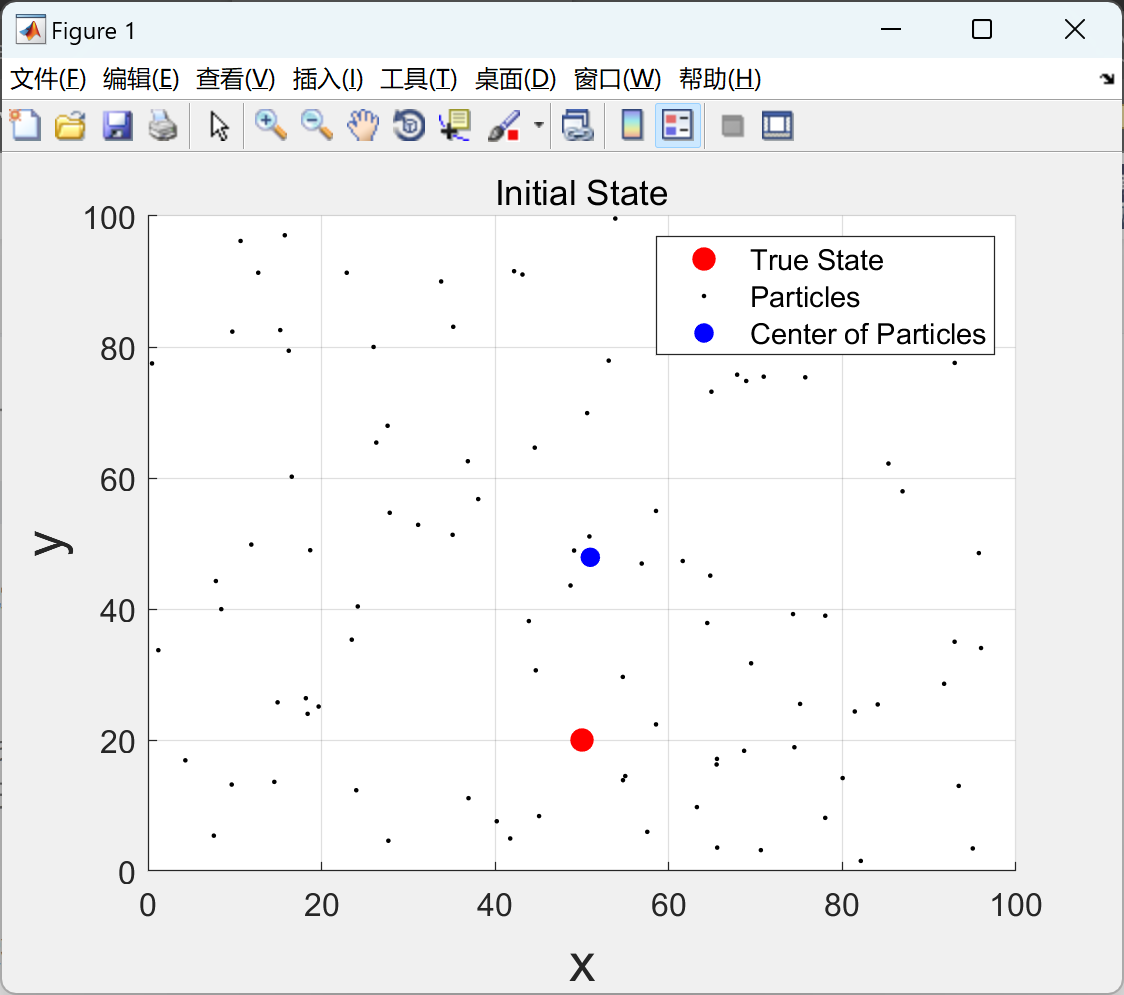This screenshot has height=995, width=1124.
Task: Click the Link Plot icon
Action: pyautogui.click(x=577, y=125)
